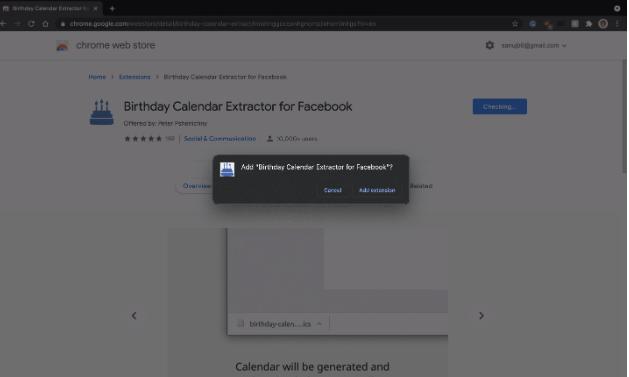Open the Chrome three-dot menu
This screenshot has width=629, height=377.
click(618, 24)
